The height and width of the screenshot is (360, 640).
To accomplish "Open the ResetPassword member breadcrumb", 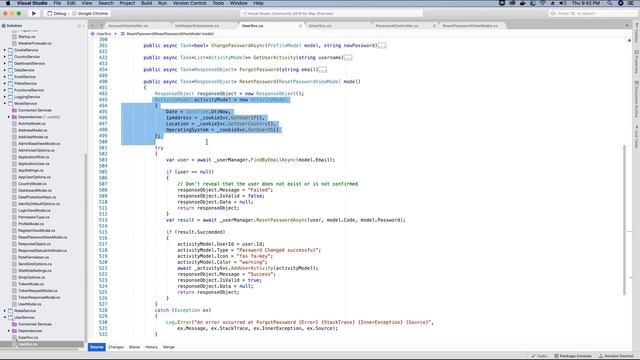I will [x=168, y=34].
